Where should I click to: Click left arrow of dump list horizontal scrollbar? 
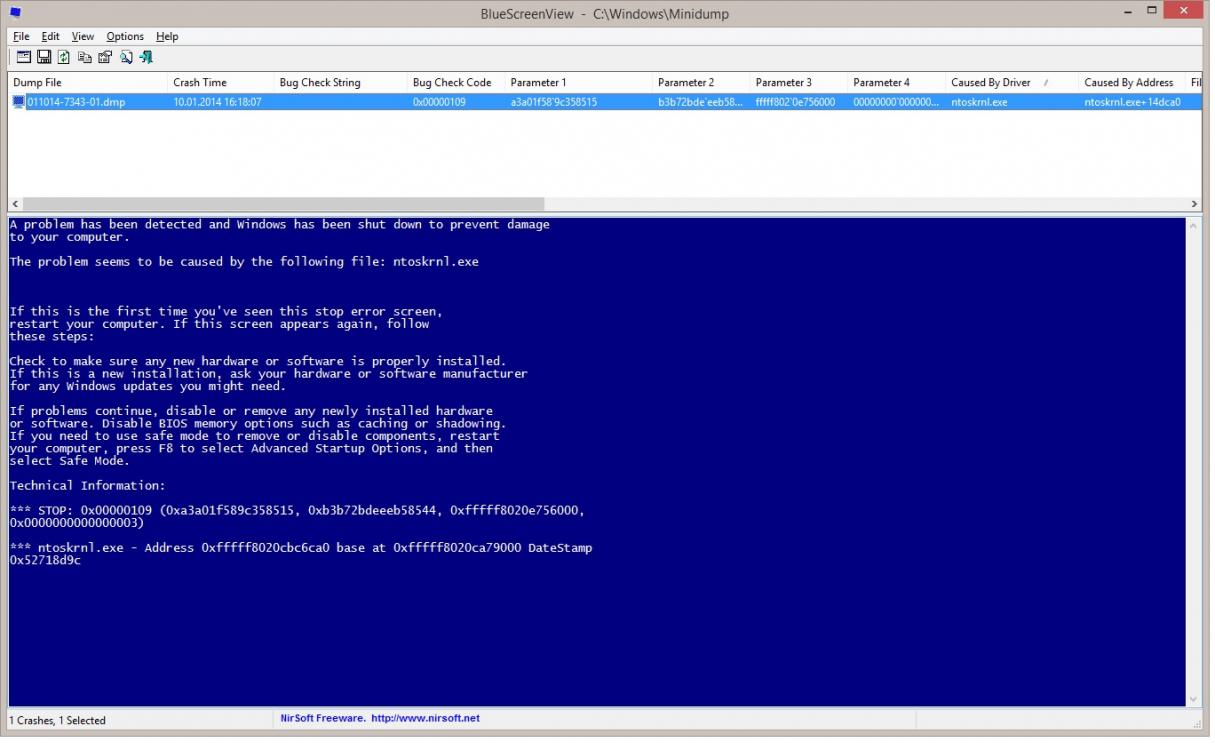[15, 204]
